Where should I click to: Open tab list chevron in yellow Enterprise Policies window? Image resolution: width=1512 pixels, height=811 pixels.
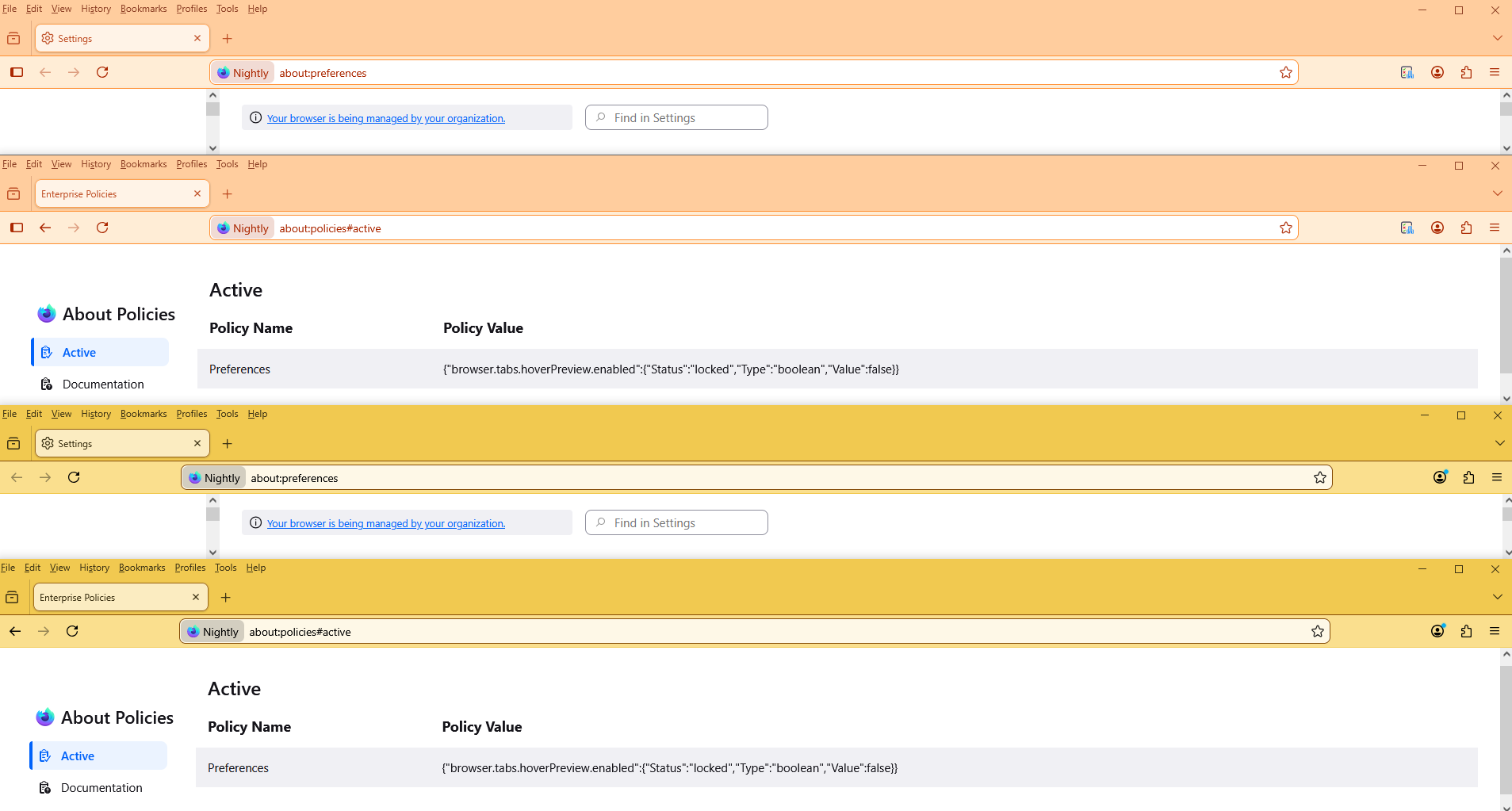point(1497,597)
